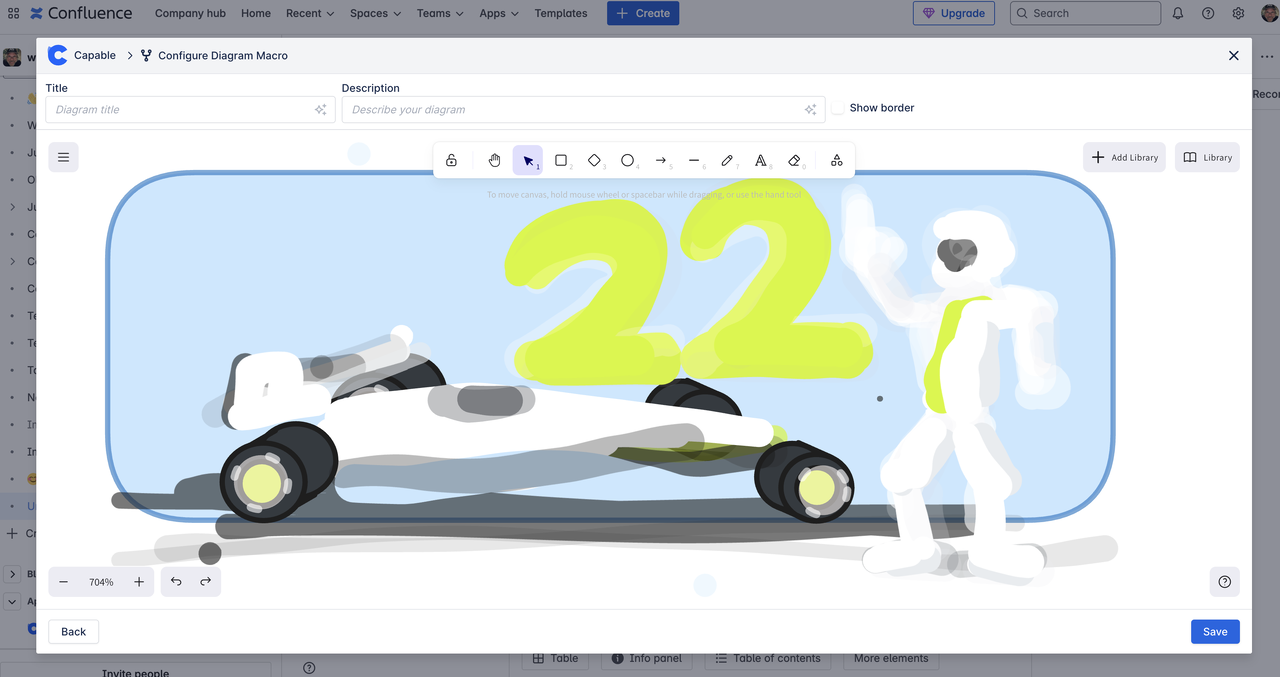
Task: Open the notifications bell
Action: coord(1178,14)
